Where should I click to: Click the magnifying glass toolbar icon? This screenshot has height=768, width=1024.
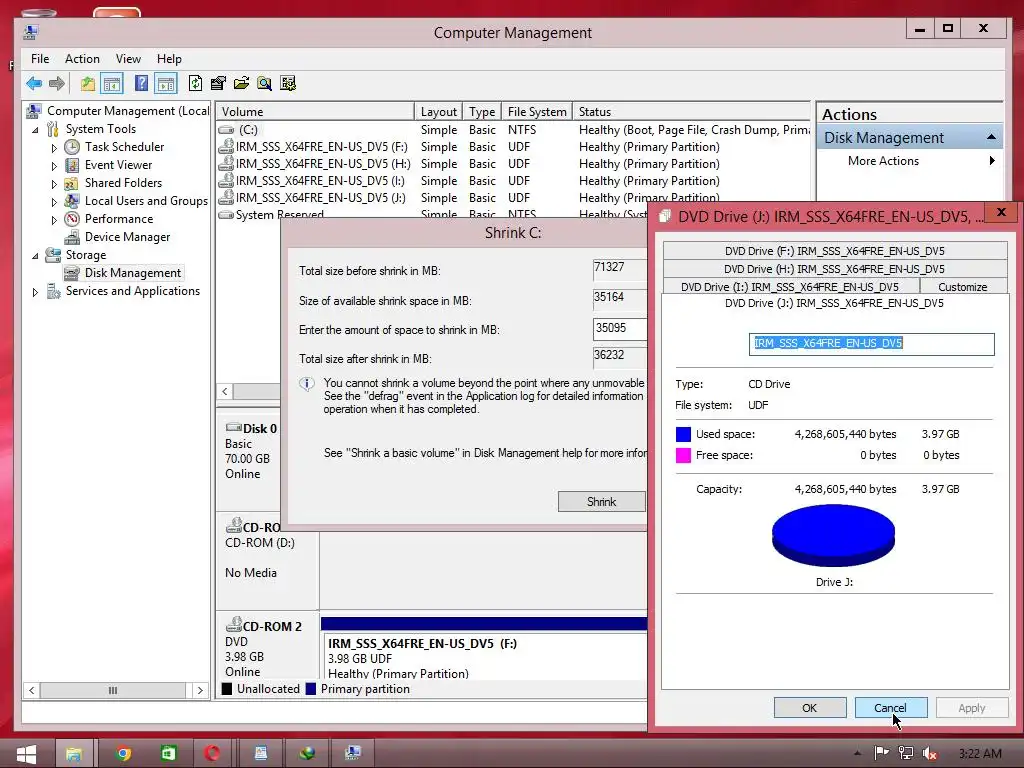264,84
